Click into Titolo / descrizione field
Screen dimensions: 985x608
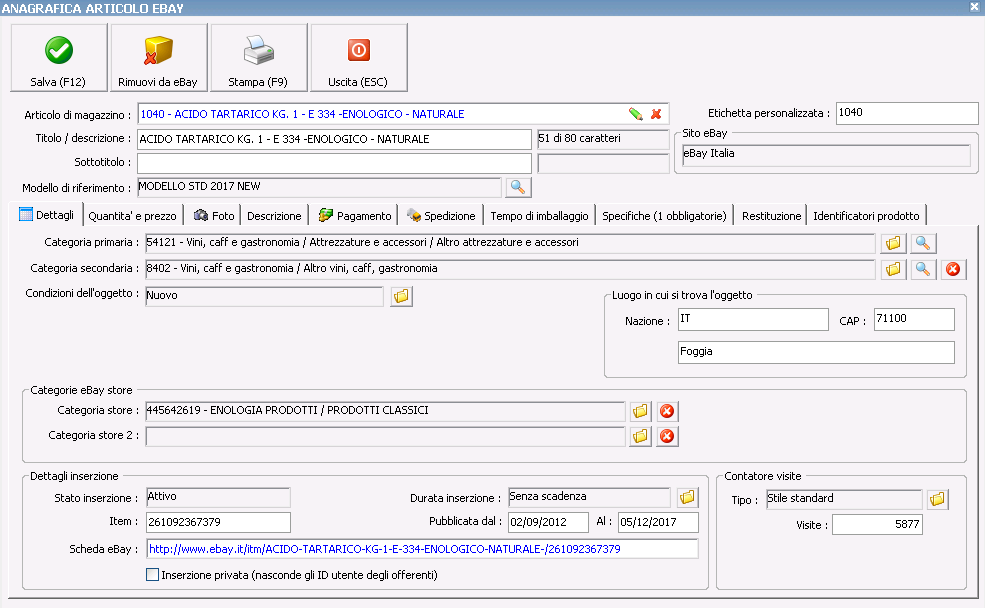(334, 139)
